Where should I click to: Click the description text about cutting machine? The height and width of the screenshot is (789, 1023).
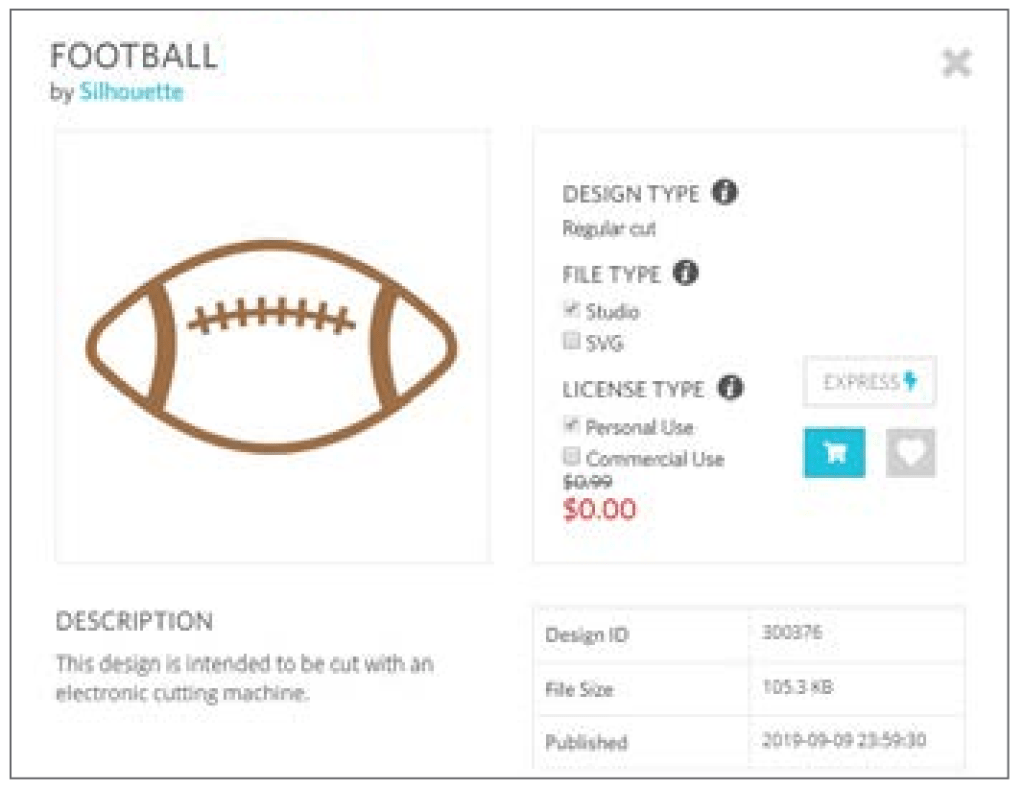click(x=245, y=677)
